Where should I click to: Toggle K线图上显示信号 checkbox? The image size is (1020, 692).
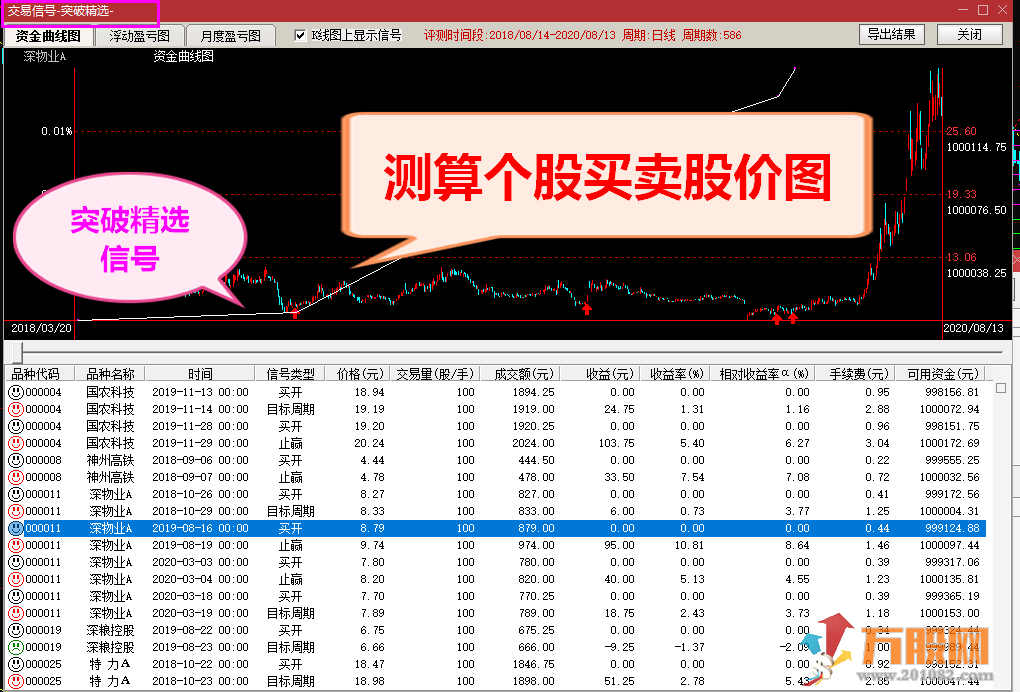coord(300,35)
